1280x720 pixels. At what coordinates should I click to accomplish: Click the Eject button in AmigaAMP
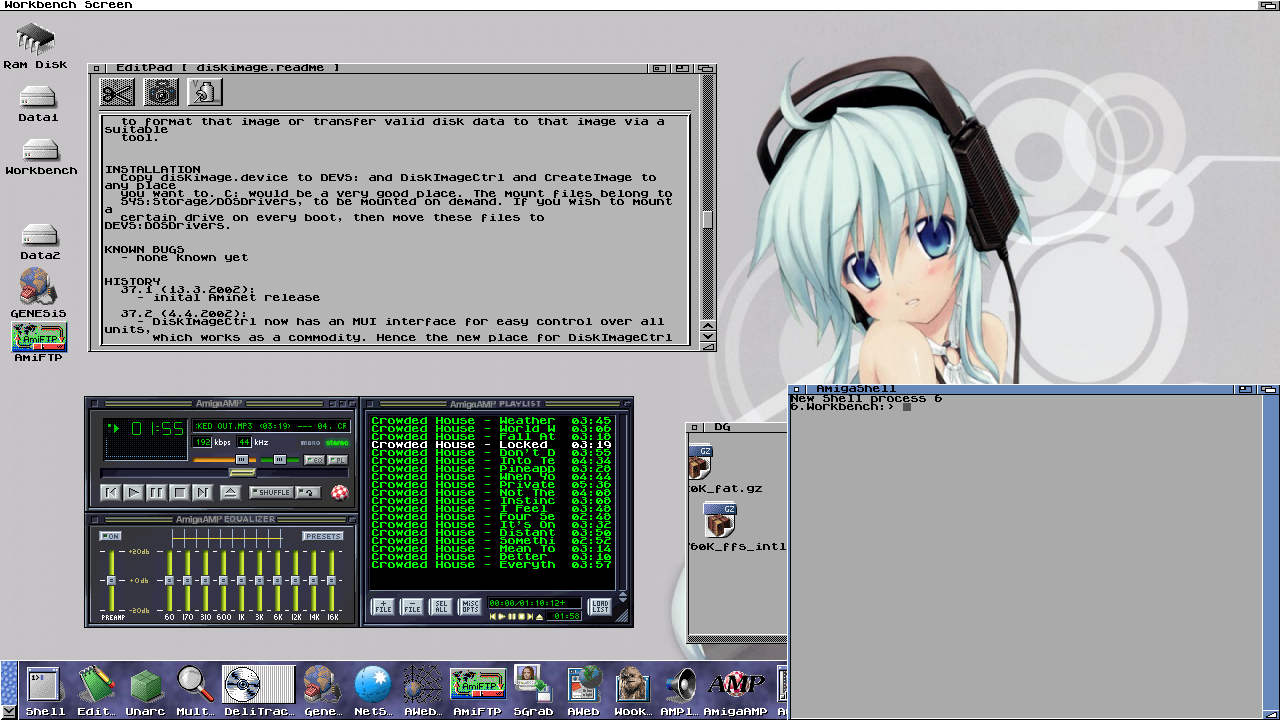pyautogui.click(x=231, y=492)
